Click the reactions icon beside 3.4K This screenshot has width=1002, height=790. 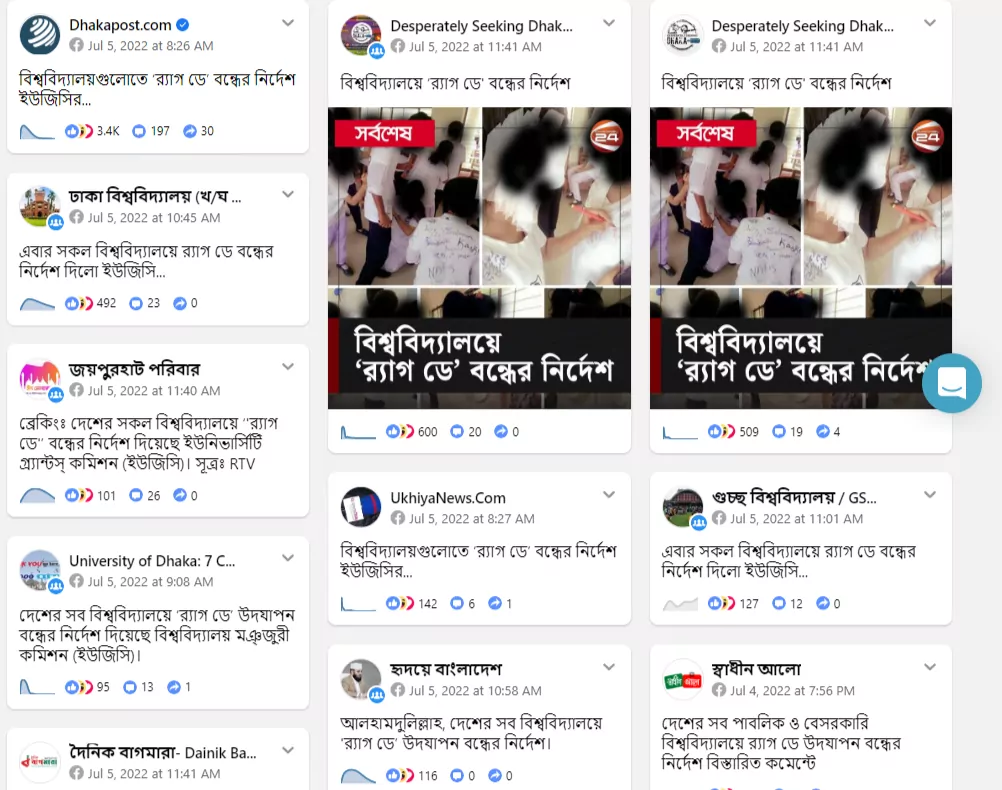(79, 131)
